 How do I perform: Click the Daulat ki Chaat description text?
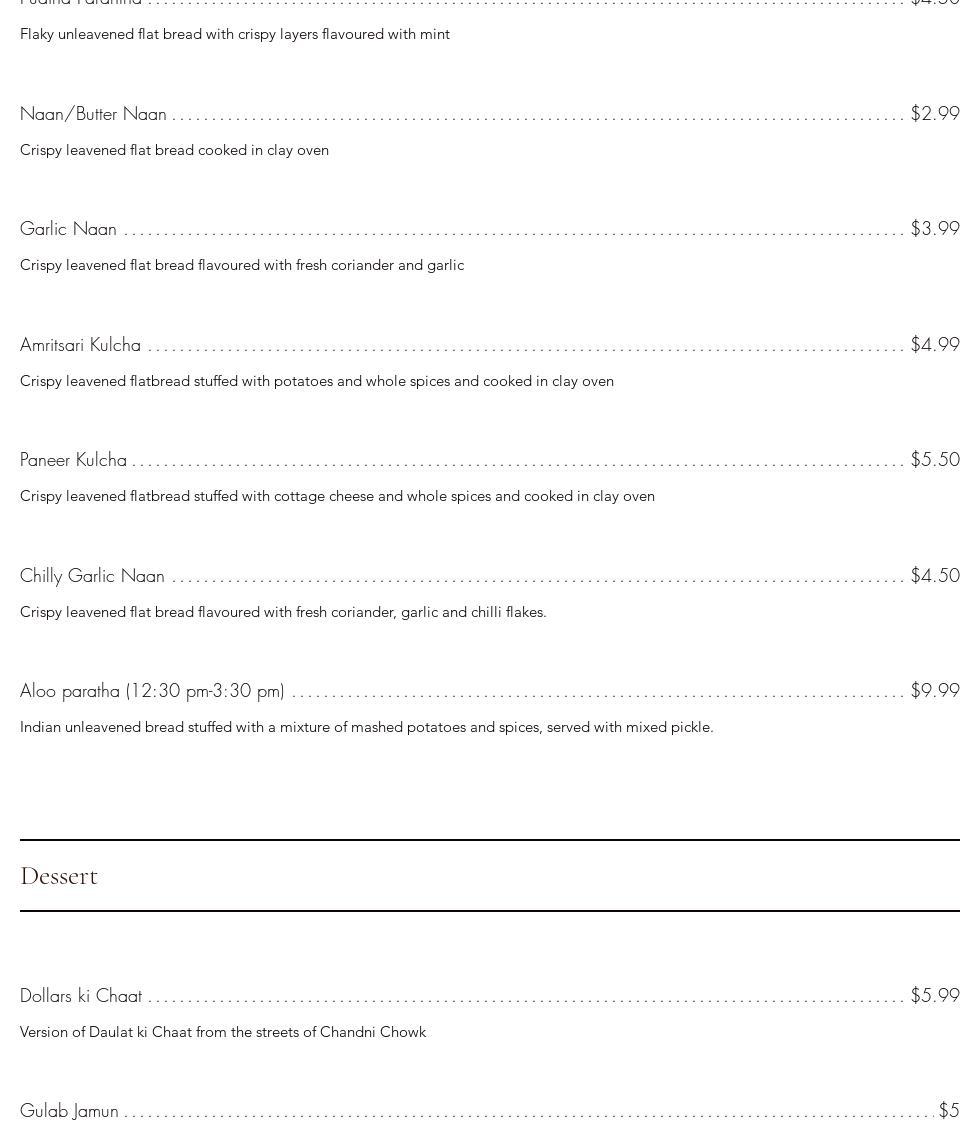tap(223, 1032)
